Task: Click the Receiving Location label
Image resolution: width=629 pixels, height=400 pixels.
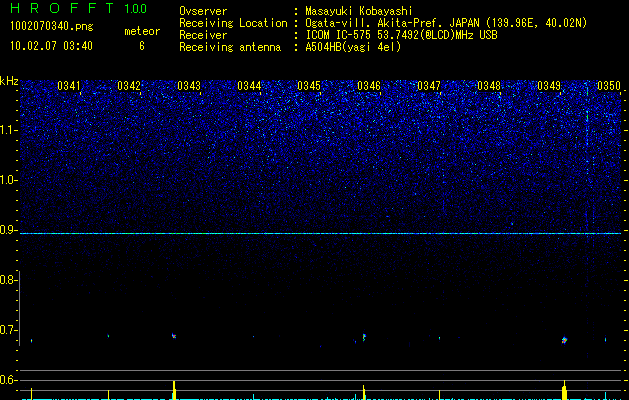Action: tap(233, 23)
